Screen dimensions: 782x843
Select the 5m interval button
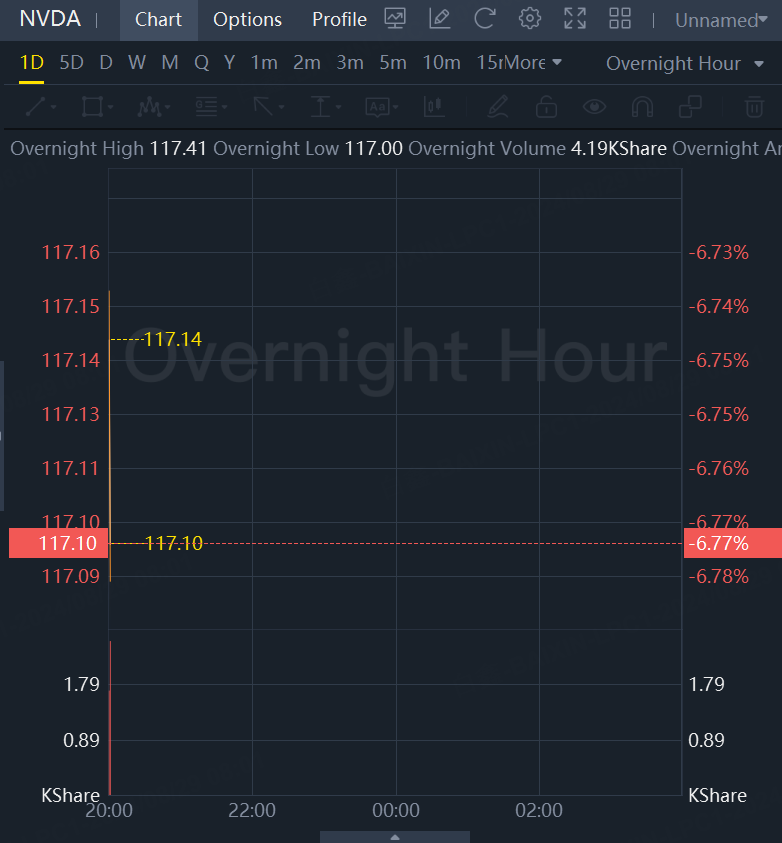[392, 63]
